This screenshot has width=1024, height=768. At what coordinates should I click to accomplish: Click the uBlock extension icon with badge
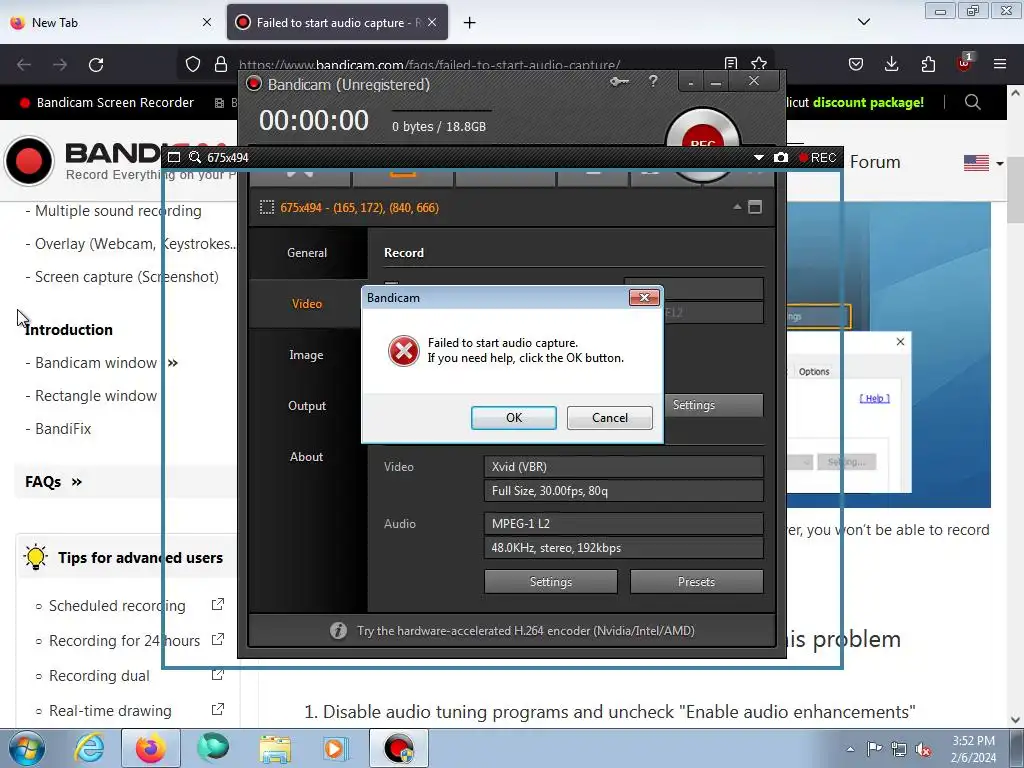(x=964, y=63)
